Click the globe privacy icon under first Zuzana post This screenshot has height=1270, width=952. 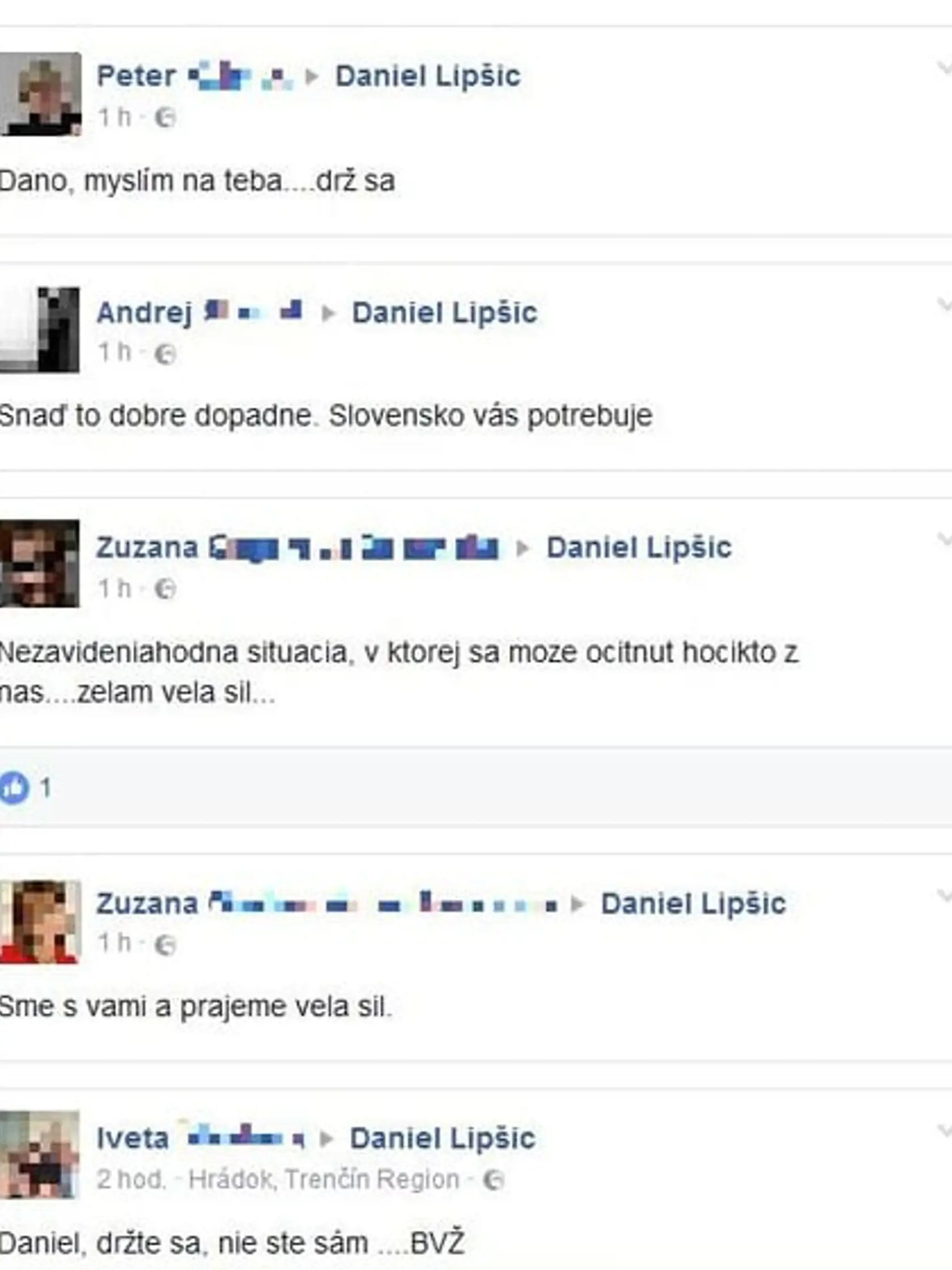pyautogui.click(x=165, y=590)
